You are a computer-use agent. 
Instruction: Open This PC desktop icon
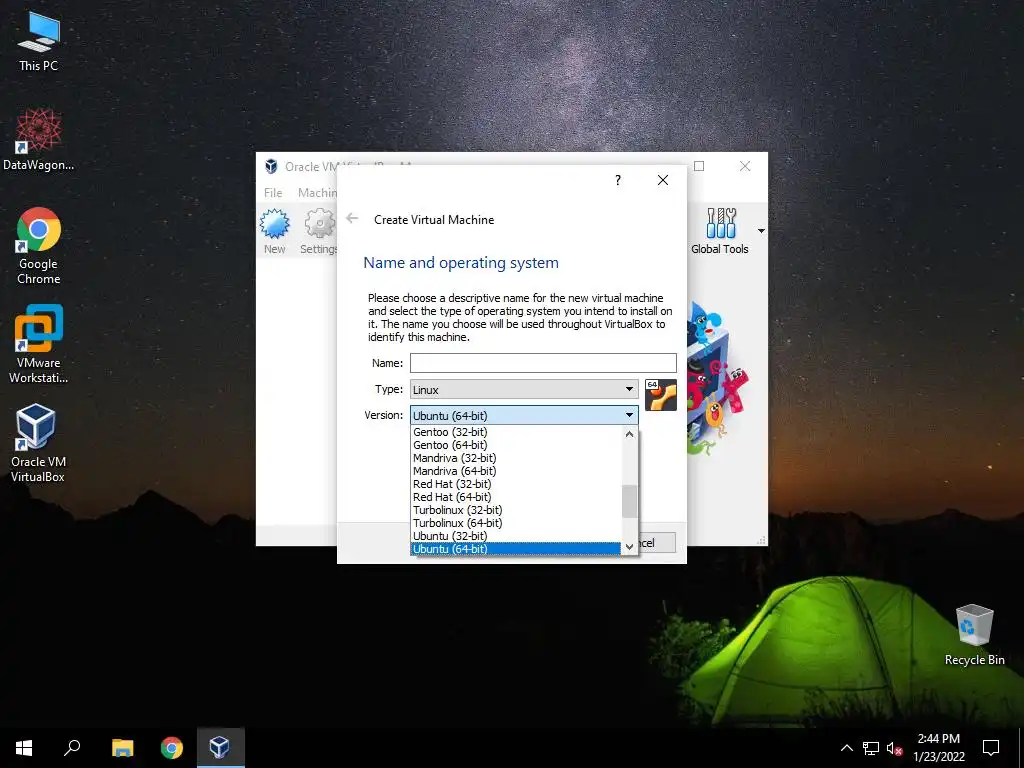pyautogui.click(x=39, y=41)
